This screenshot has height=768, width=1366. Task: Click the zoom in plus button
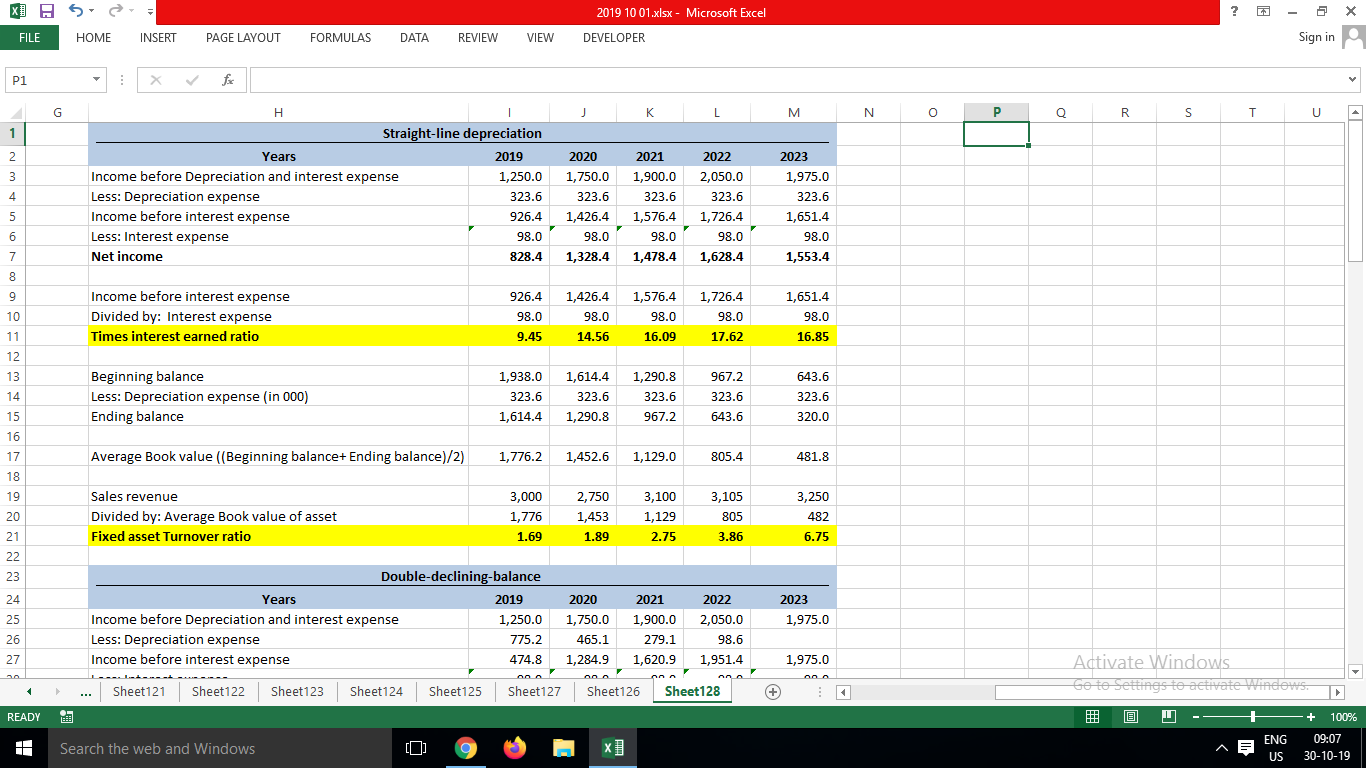(x=1312, y=717)
